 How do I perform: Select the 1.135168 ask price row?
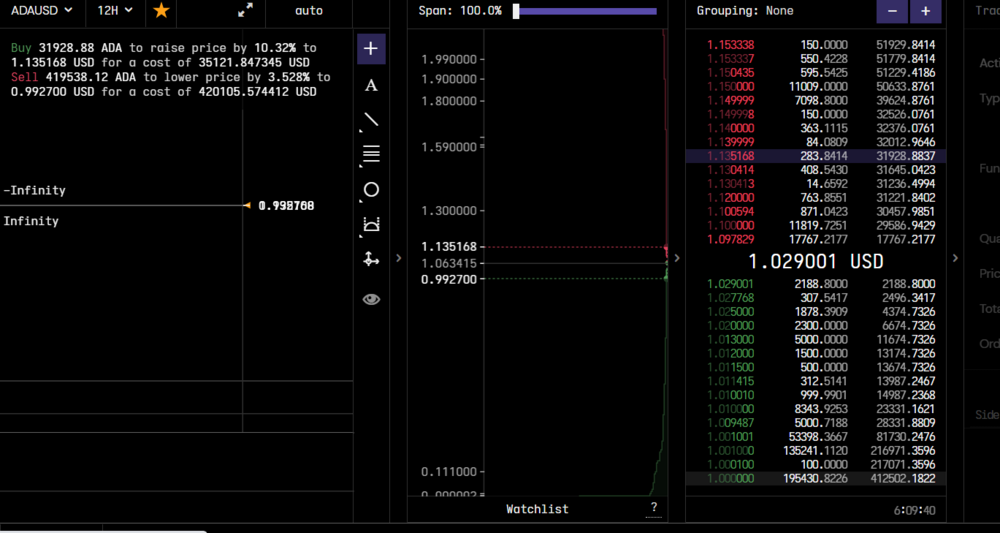(x=816, y=156)
